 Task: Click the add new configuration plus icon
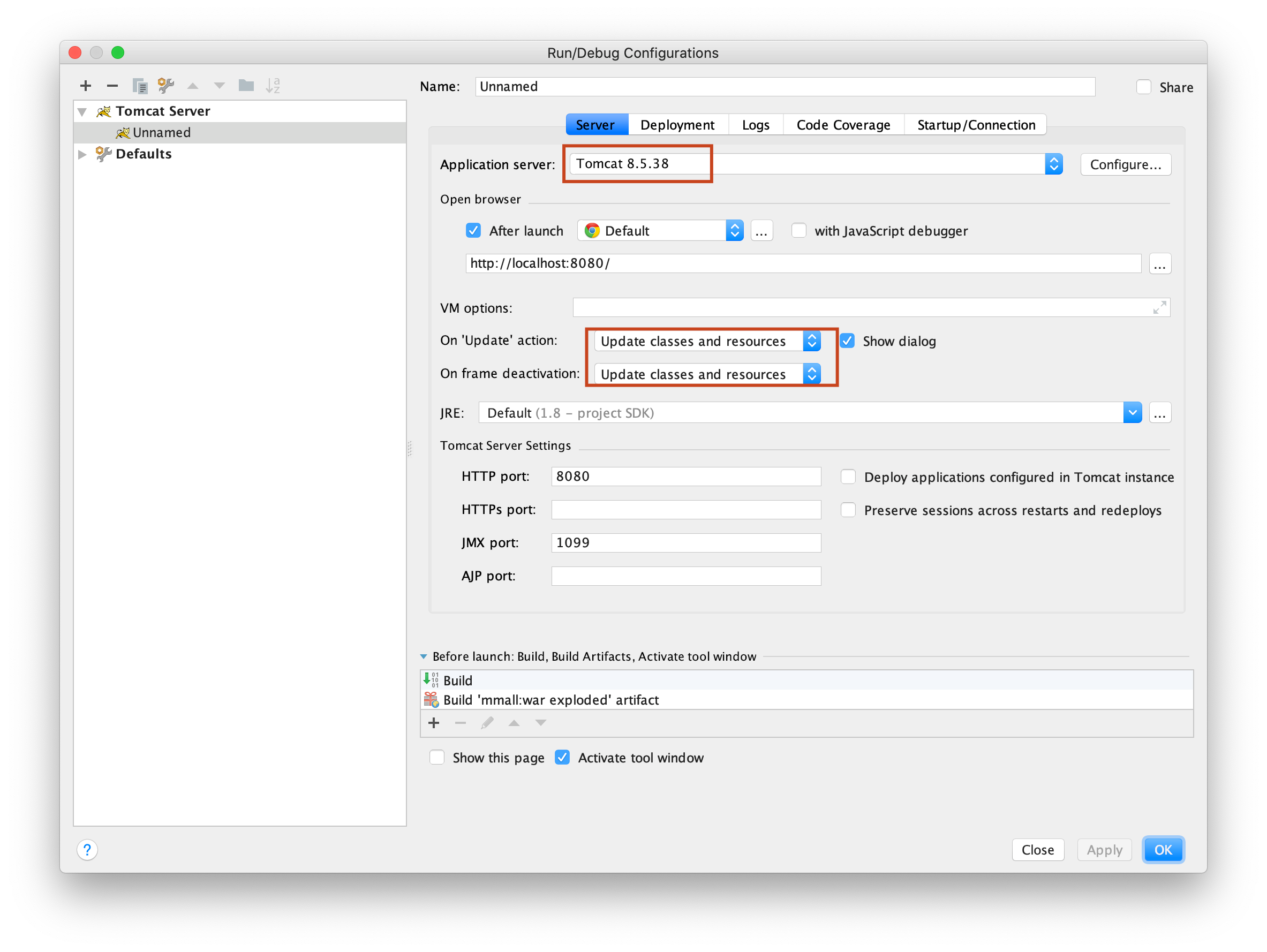(x=85, y=86)
